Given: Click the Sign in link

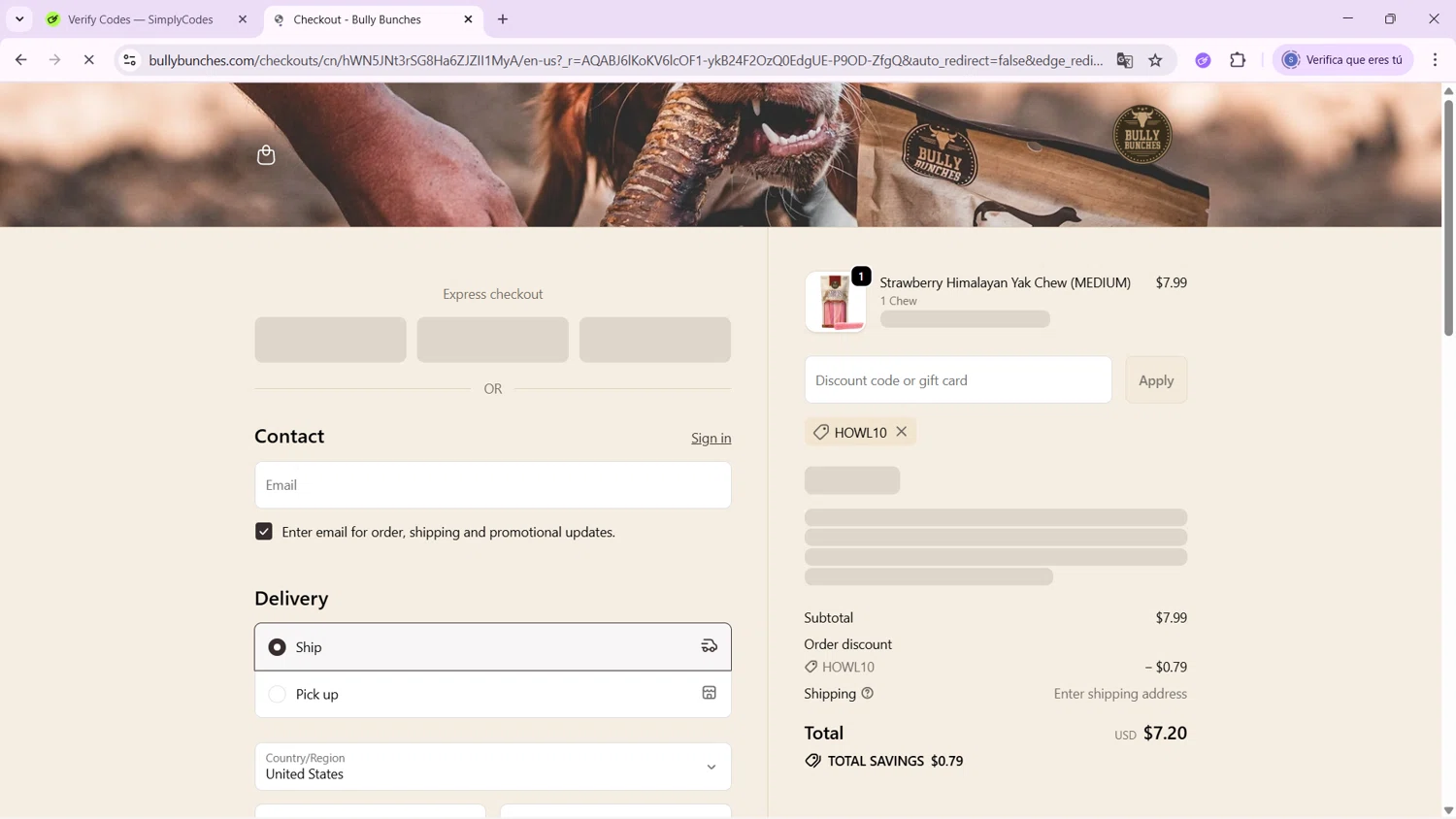Looking at the screenshot, I should pyautogui.click(x=711, y=439).
